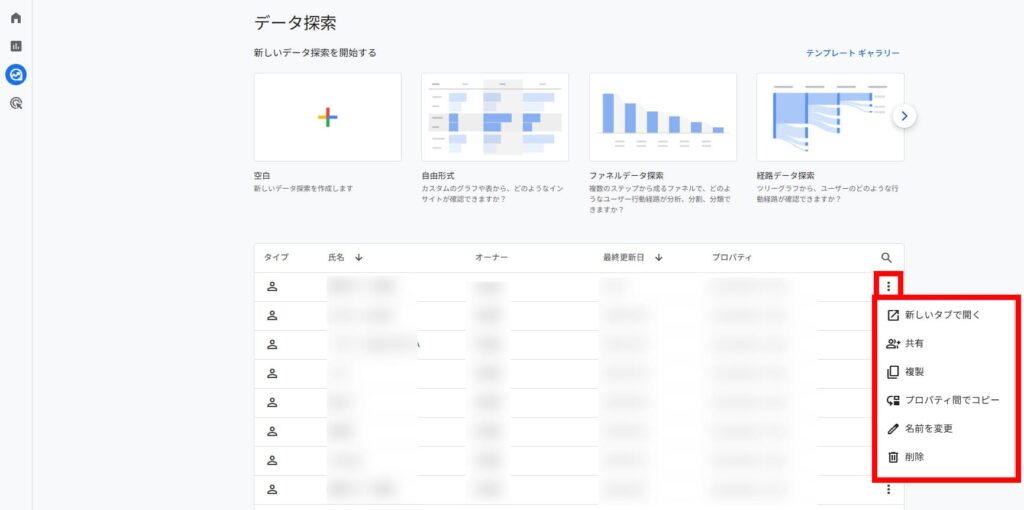1024x510 pixels.
Task: Create a blank 空白 exploration
Action: point(327,117)
